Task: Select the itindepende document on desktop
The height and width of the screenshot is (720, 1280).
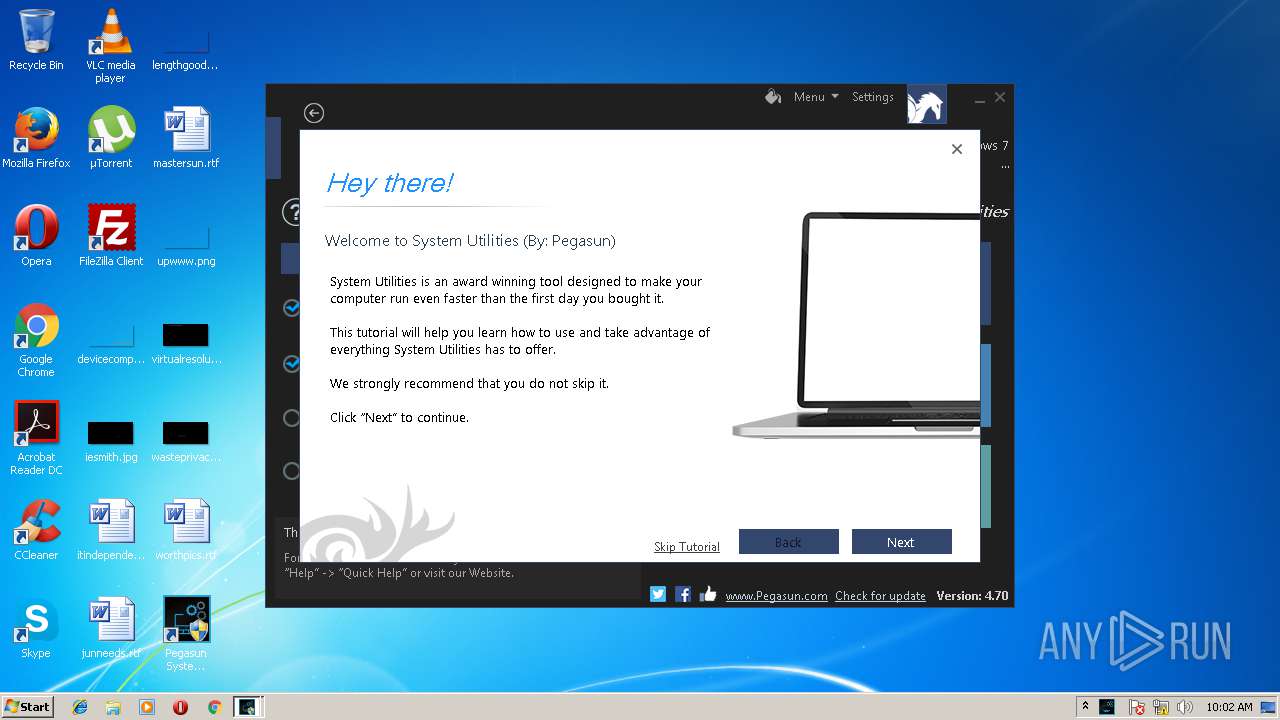Action: click(x=111, y=530)
